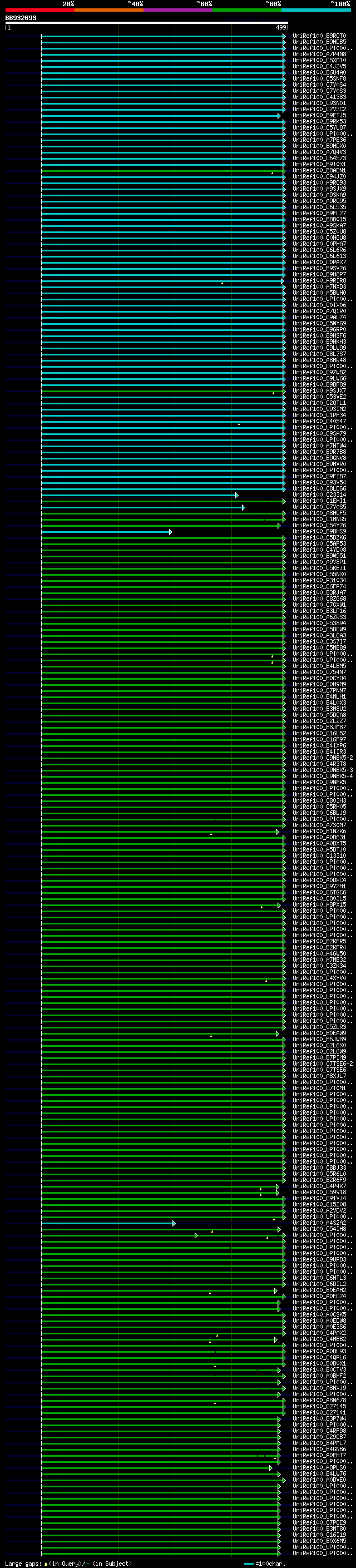
Task: Click hit label UniRef100_C1EHI1
Action: [319, 501]
